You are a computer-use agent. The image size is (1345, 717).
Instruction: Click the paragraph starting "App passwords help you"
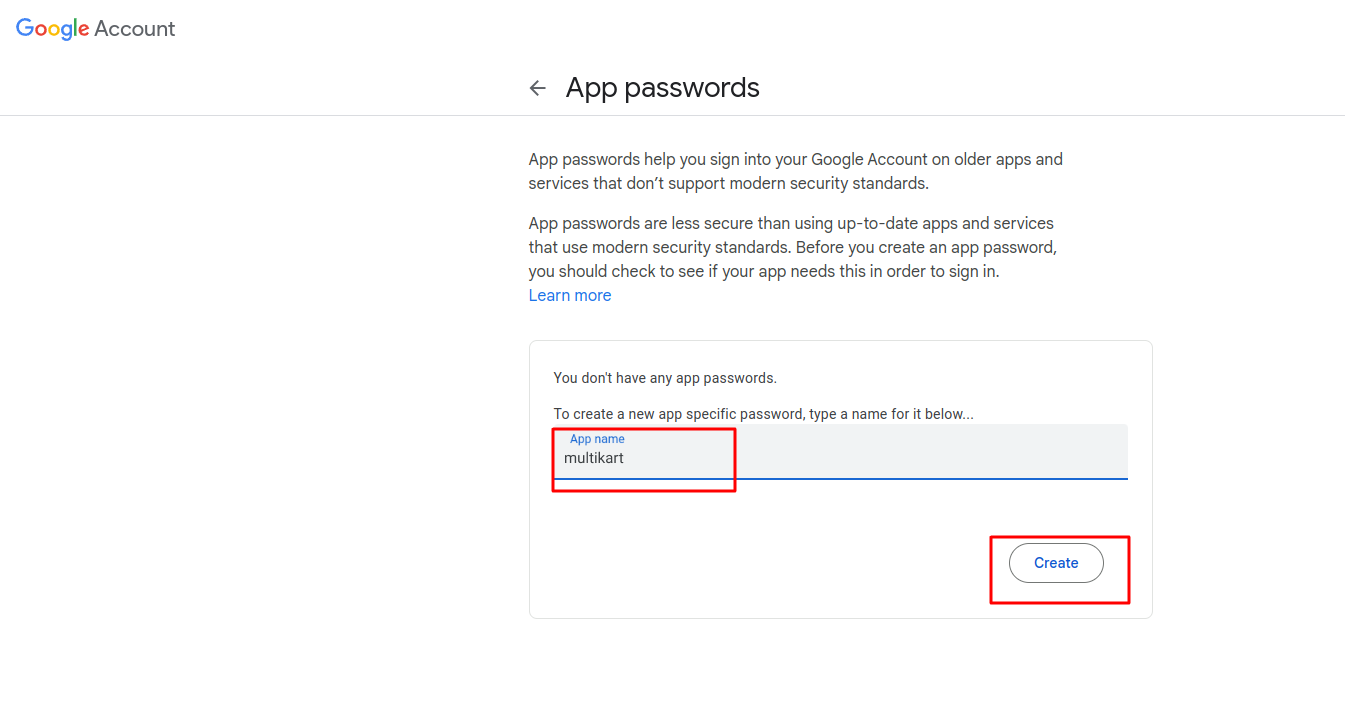[795, 171]
